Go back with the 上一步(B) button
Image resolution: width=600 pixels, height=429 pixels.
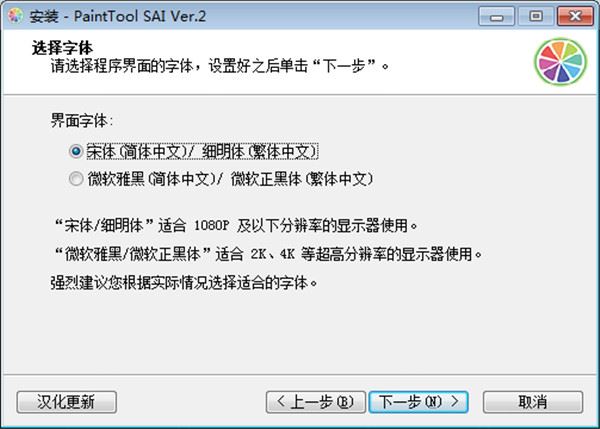(x=315, y=402)
